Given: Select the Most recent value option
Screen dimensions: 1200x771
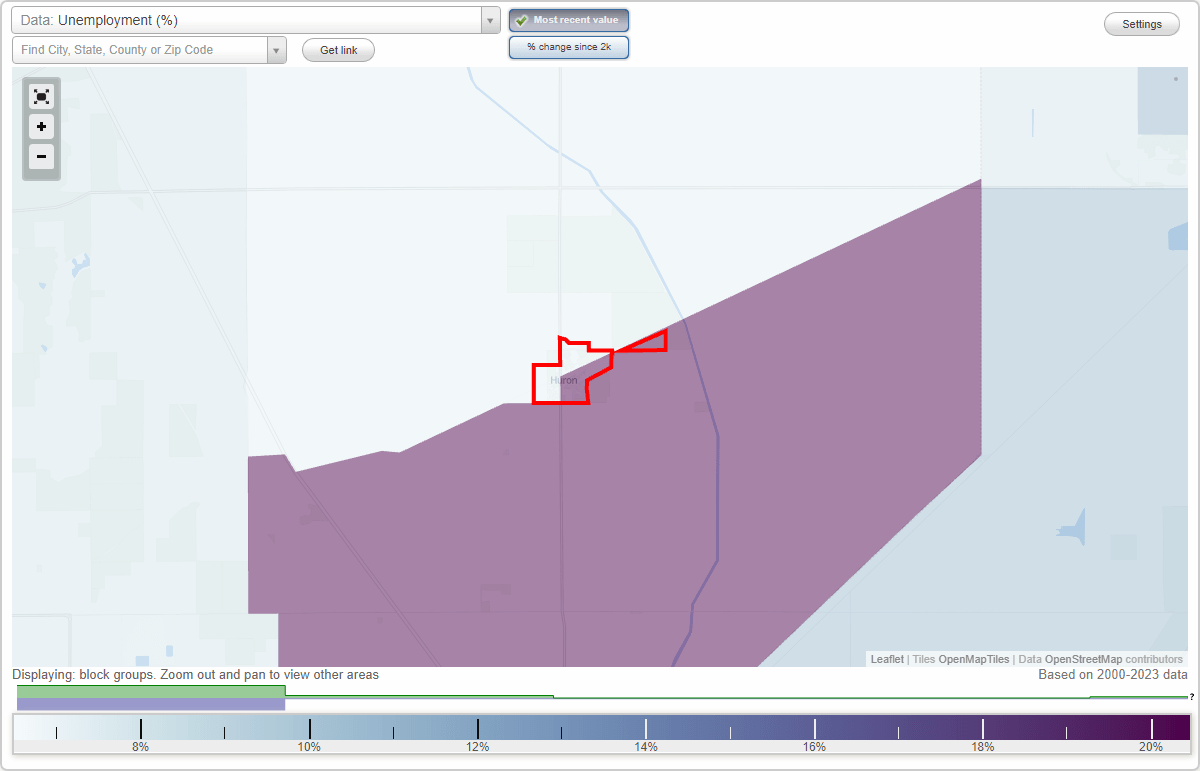Looking at the screenshot, I should 569,20.
